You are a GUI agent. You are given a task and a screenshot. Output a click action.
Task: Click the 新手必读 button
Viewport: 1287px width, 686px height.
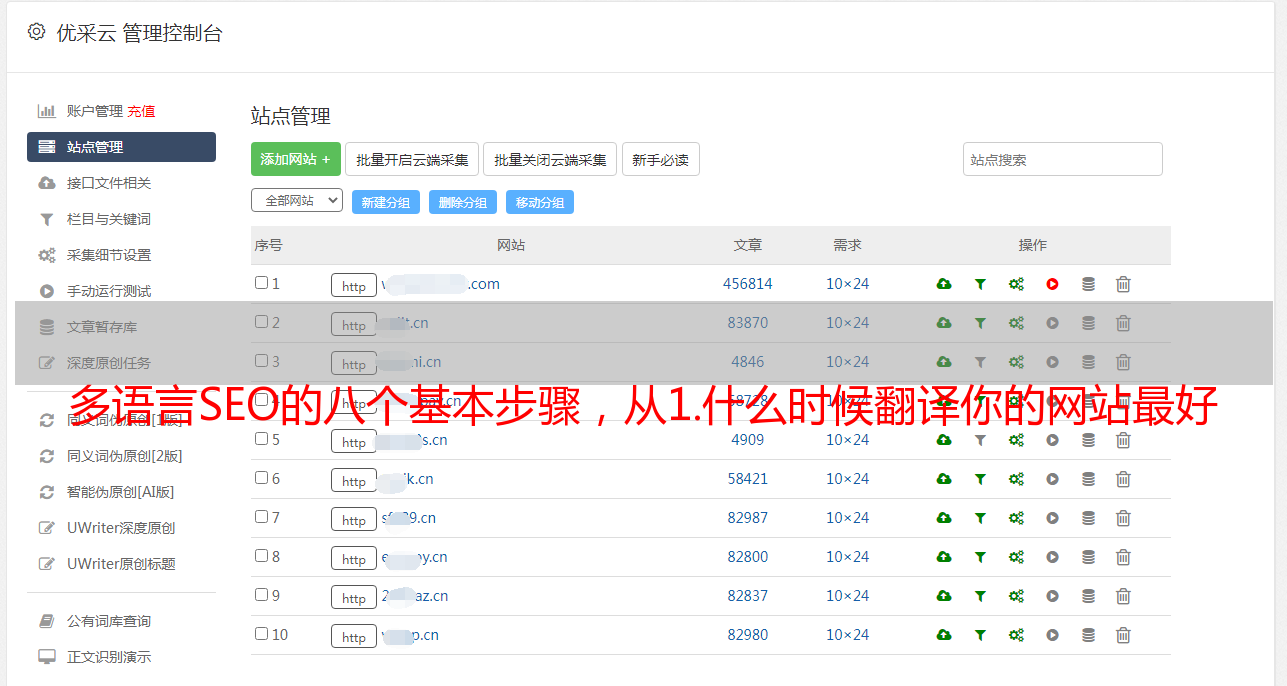click(660, 159)
